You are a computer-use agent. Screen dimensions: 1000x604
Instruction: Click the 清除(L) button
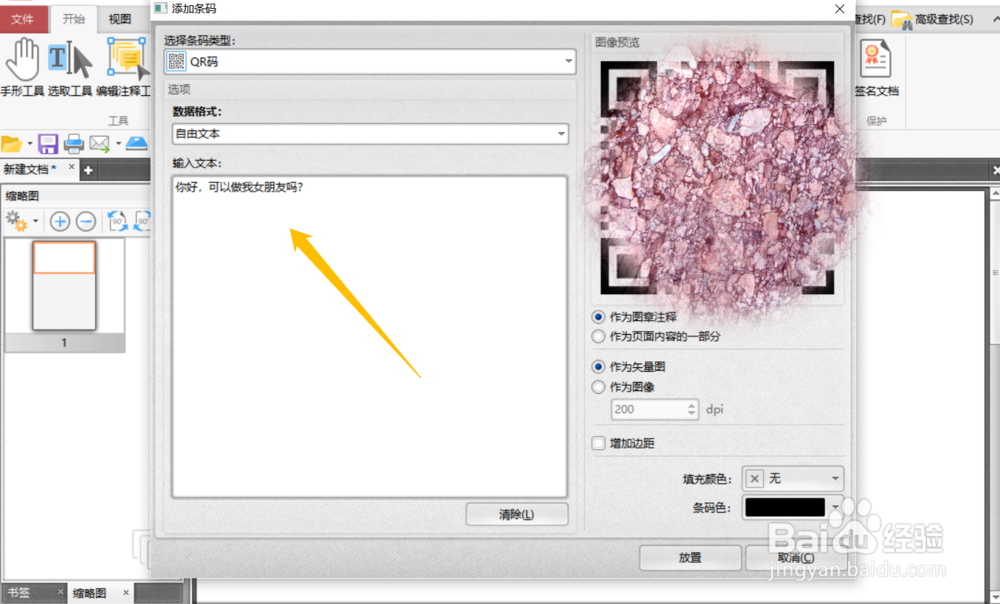[x=517, y=514]
